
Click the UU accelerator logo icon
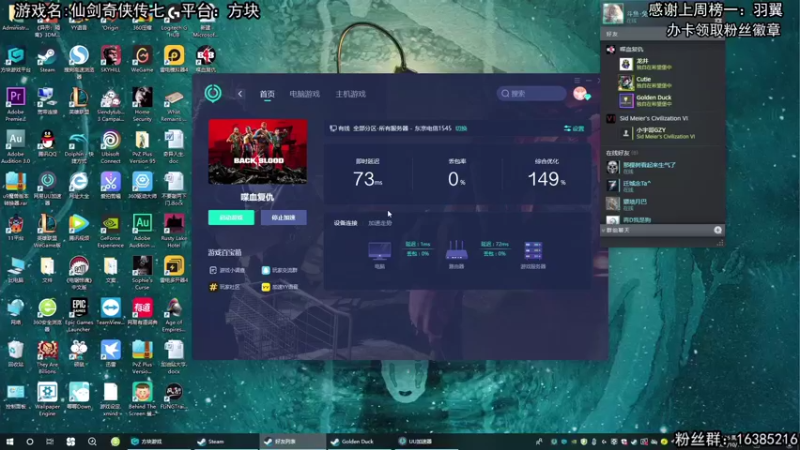213,93
